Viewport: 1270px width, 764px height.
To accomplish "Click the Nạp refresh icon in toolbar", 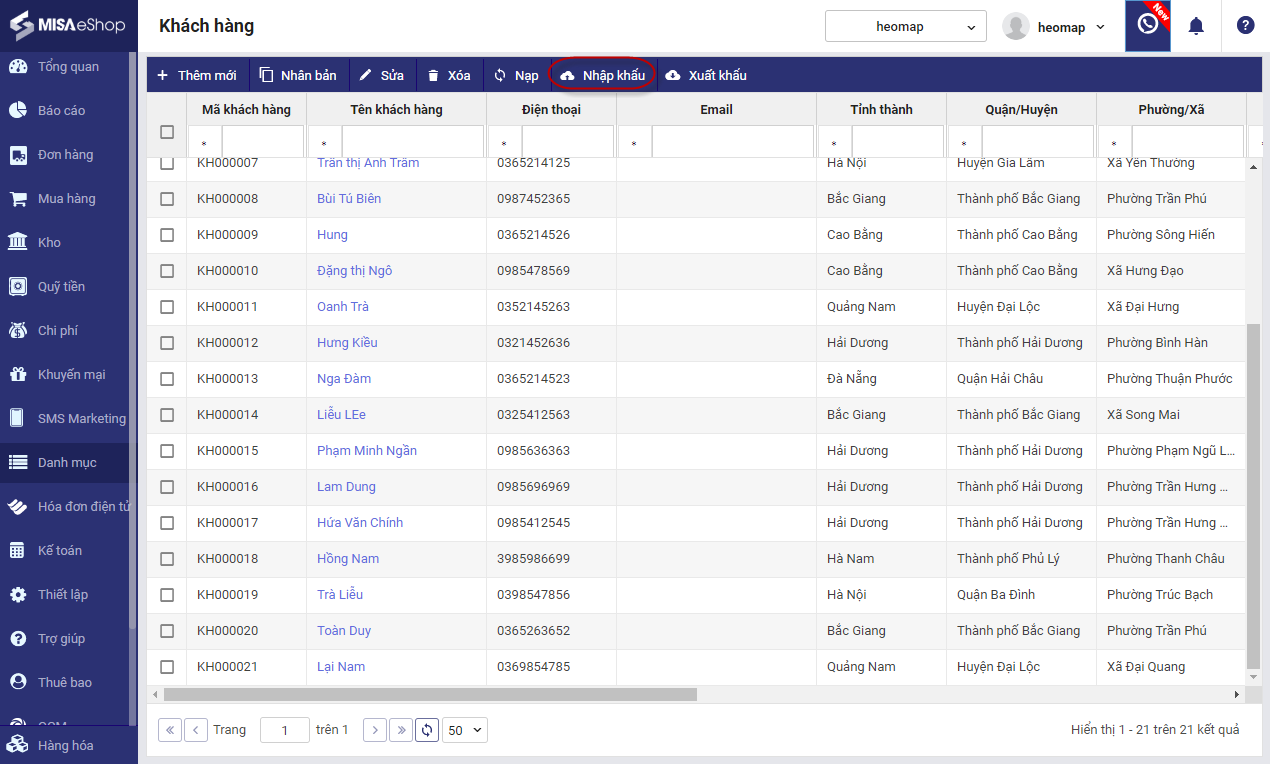I will click(500, 75).
